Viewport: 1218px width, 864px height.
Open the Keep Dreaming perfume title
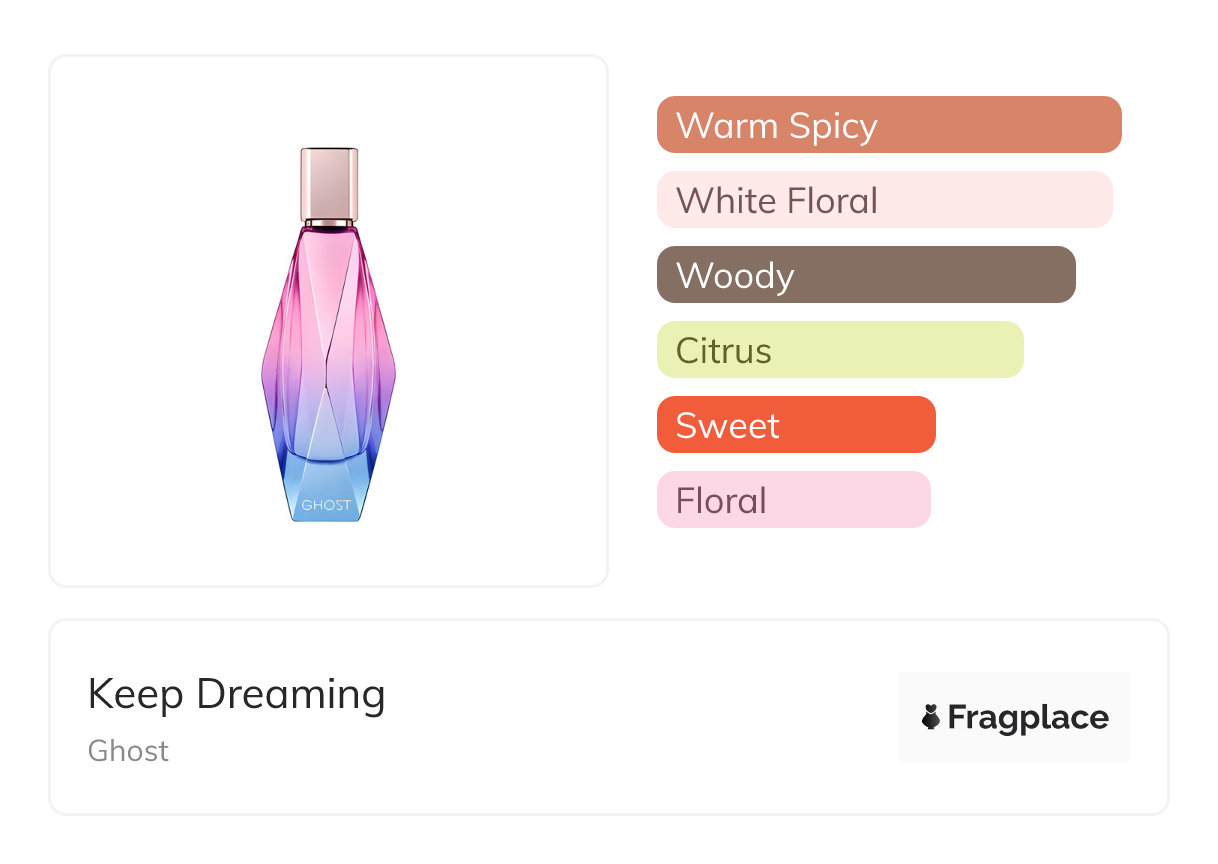(x=236, y=694)
